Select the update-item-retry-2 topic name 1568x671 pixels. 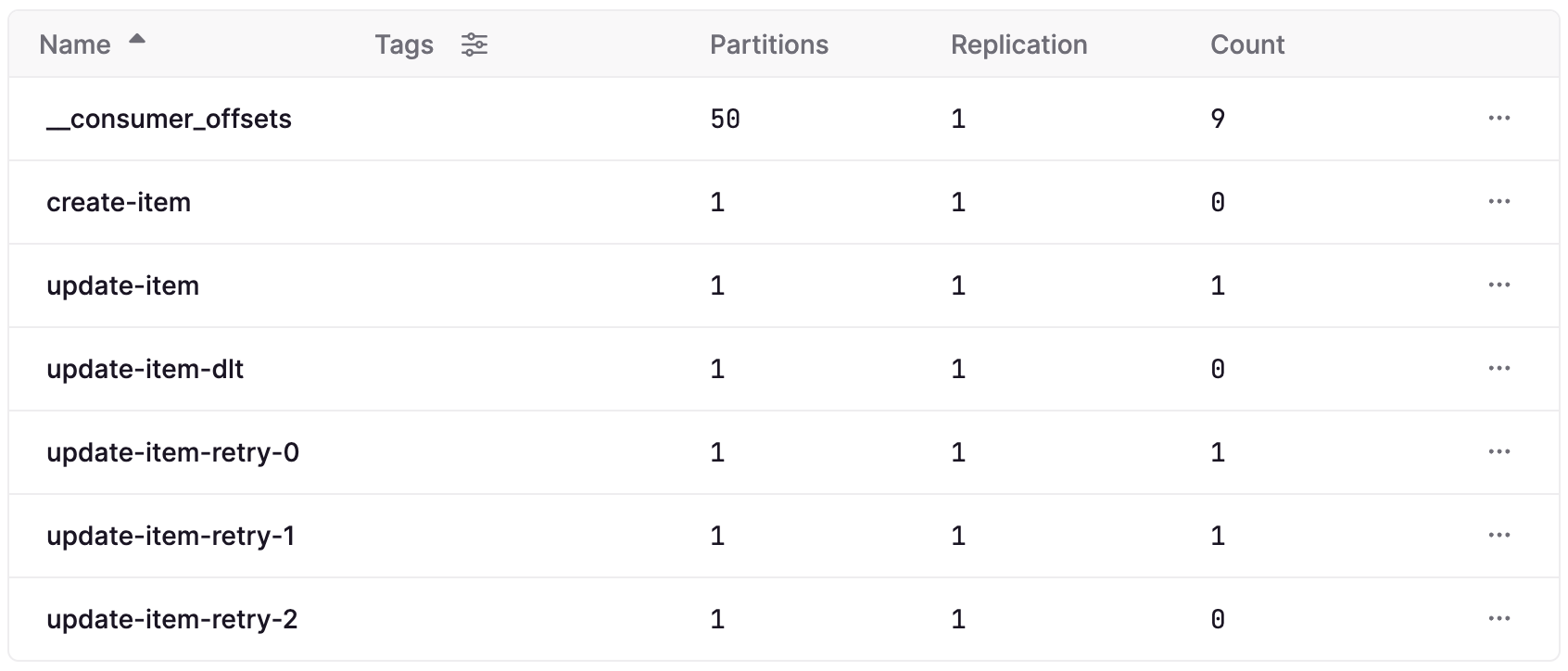pyautogui.click(x=172, y=619)
